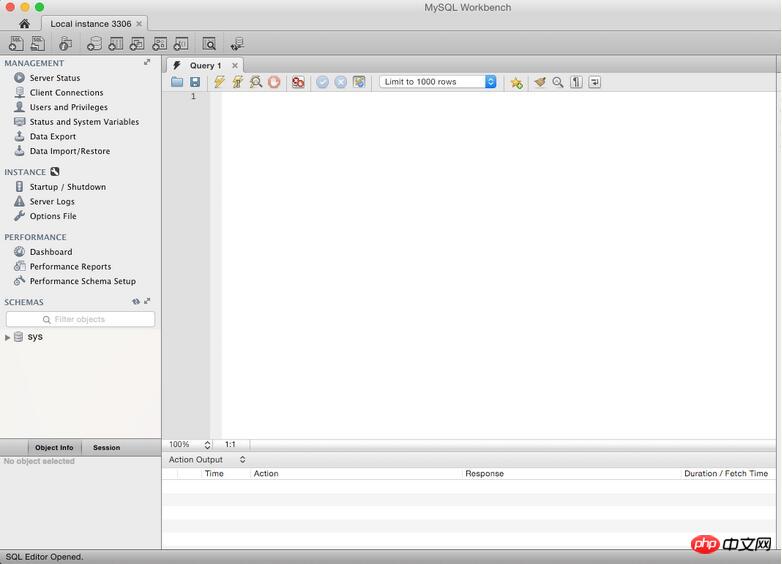Click the Response column header
Image resolution: width=782 pixels, height=564 pixels.
coord(484,473)
